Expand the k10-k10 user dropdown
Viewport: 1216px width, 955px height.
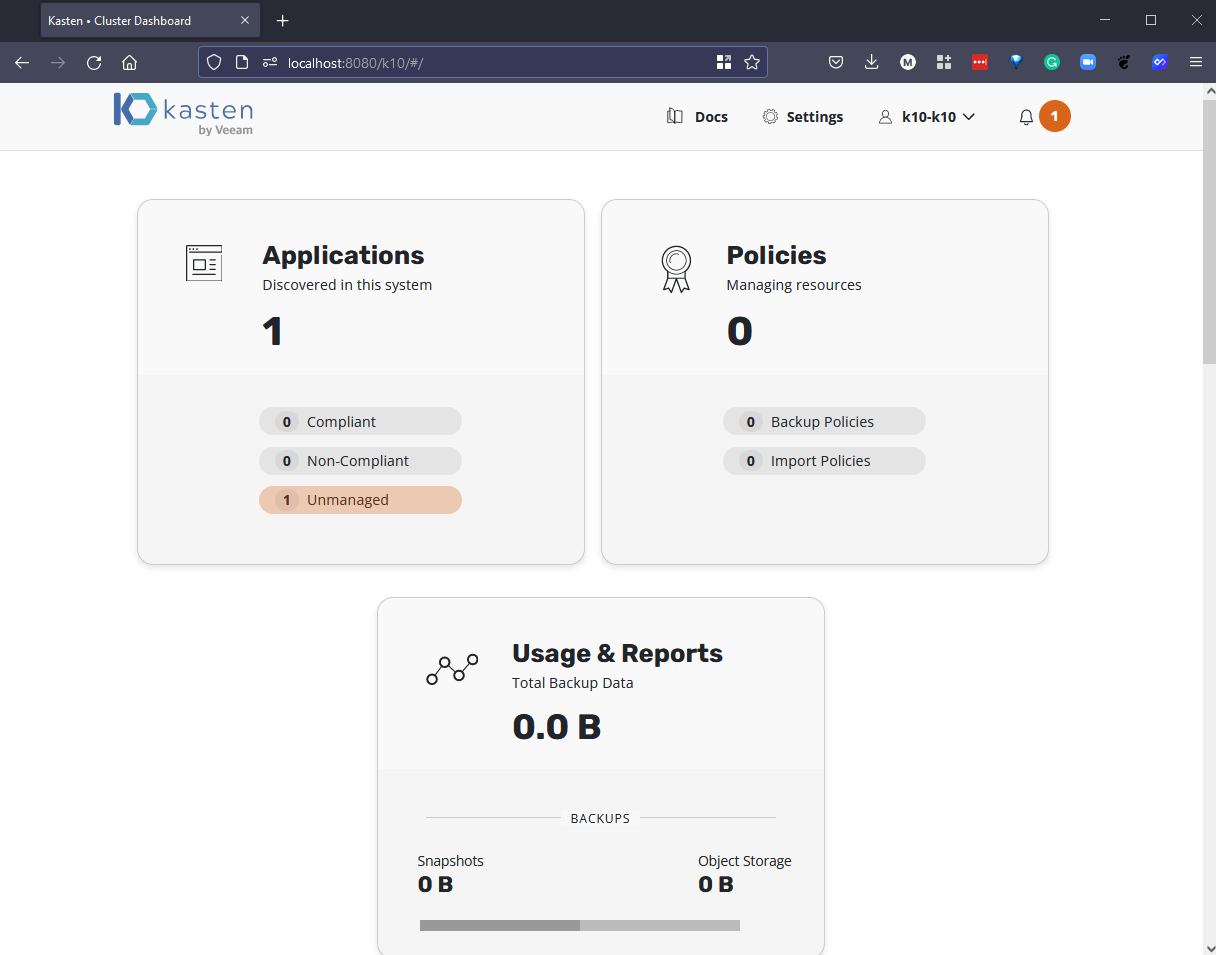(x=927, y=117)
